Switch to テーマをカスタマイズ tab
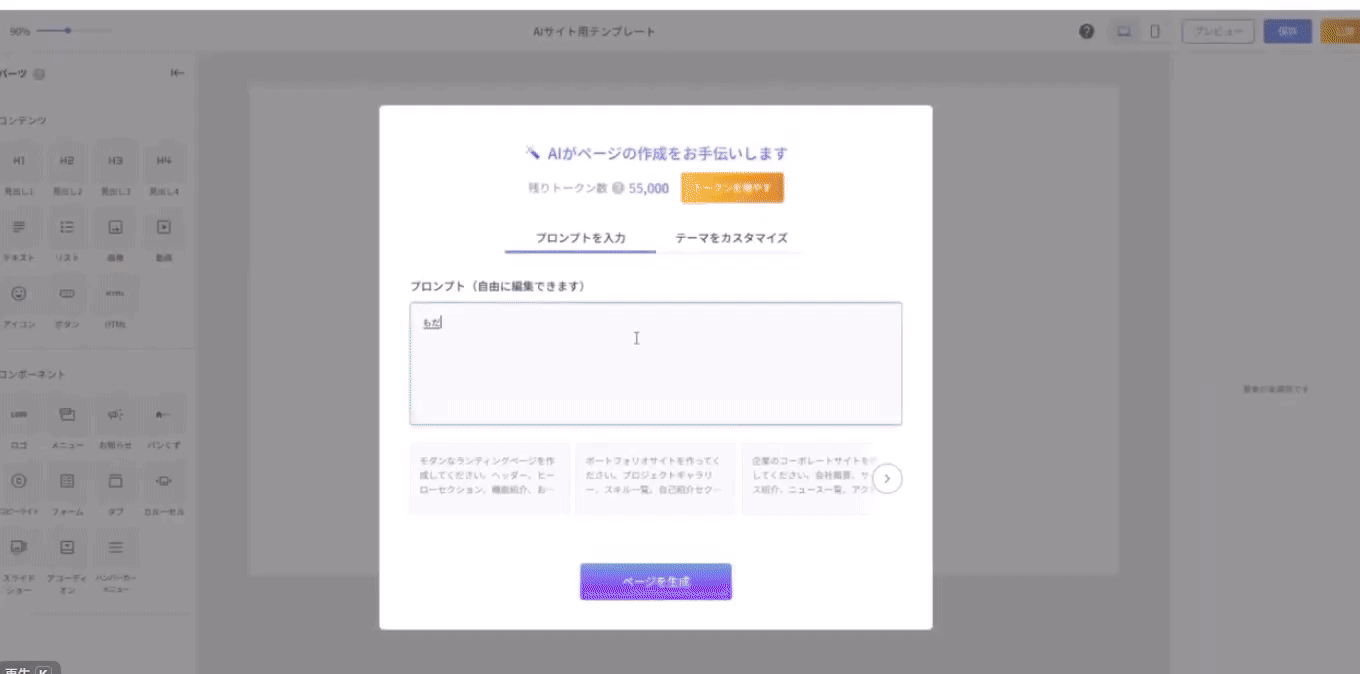 click(731, 238)
